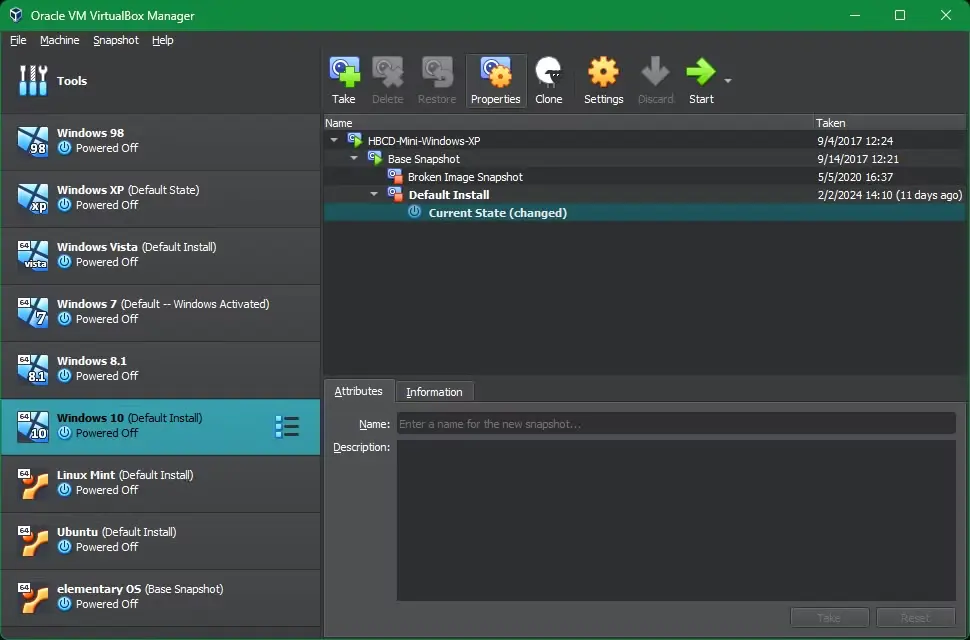
Task: Open machine Settings gear icon
Action: tap(603, 72)
